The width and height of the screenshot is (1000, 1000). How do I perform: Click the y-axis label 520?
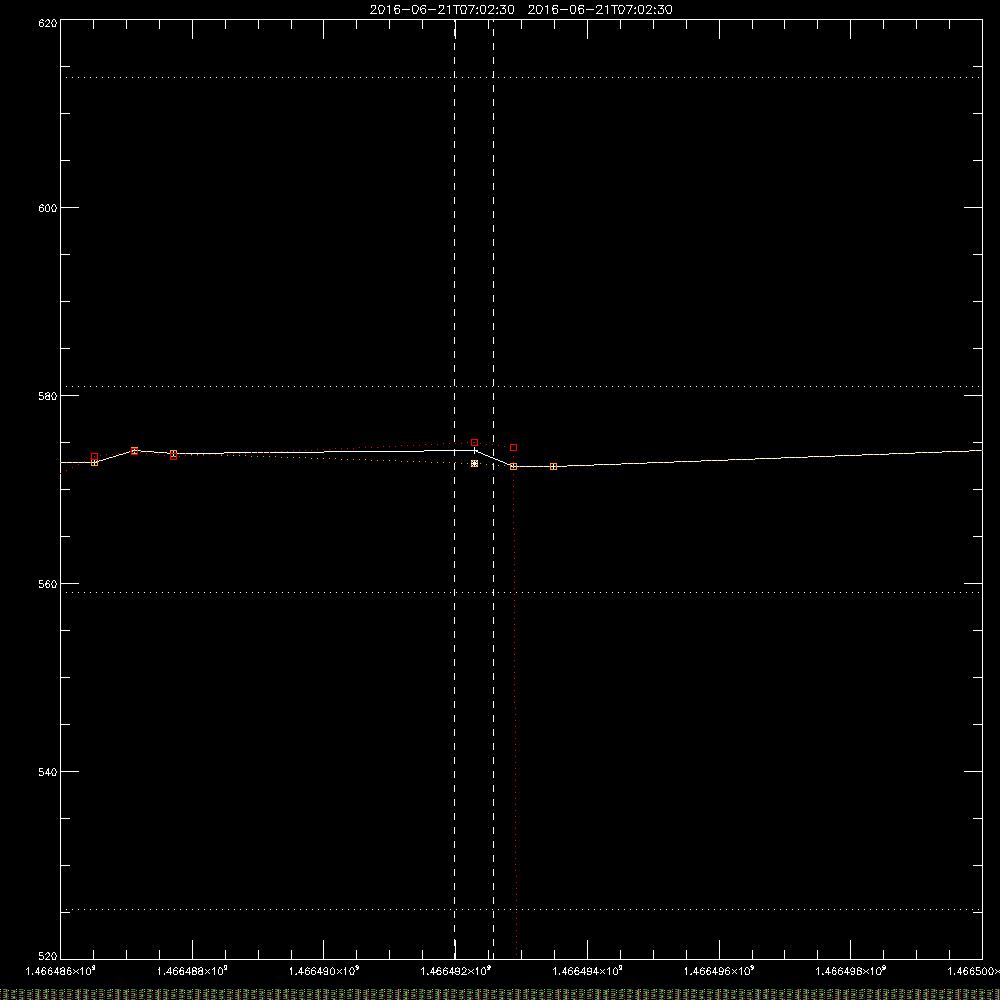48,957
